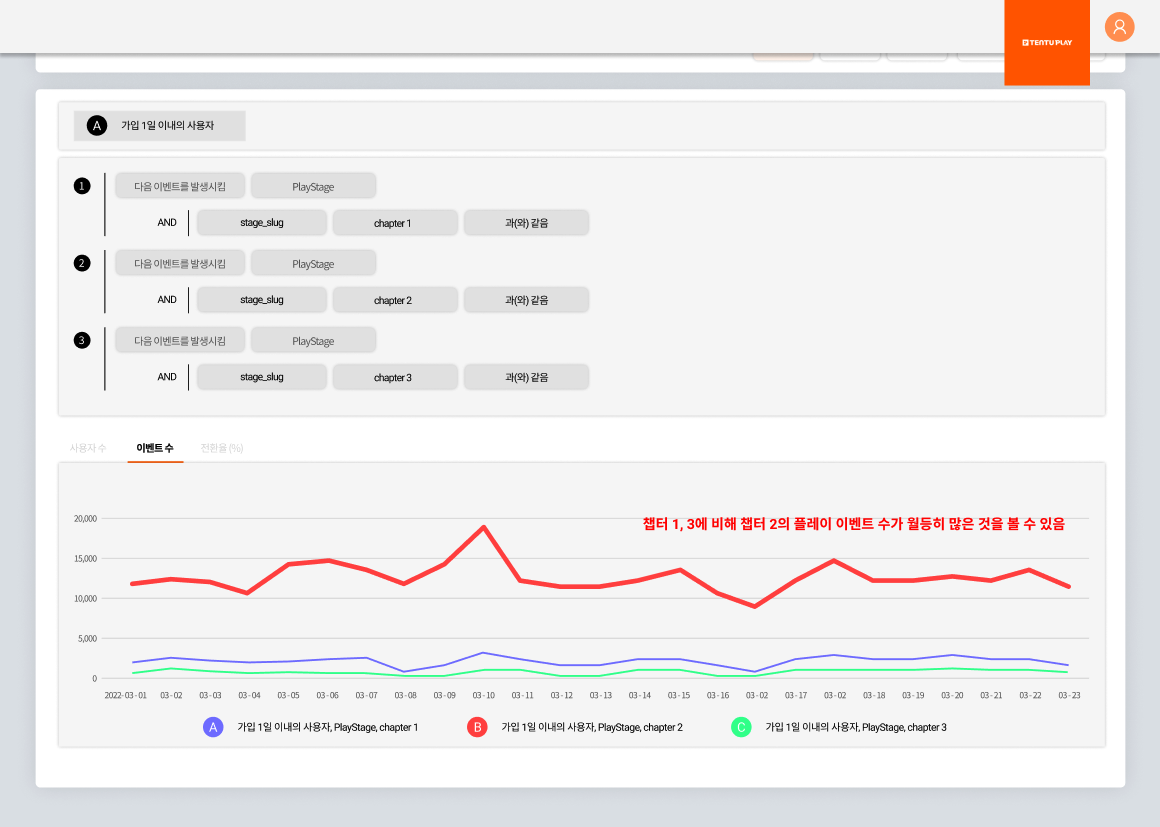Screen dimensions: 1160x827
Task: Edit the chapter 3 value field
Action: (x=393, y=377)
